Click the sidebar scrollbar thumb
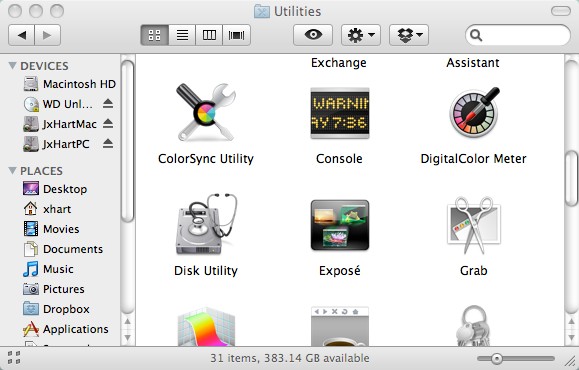 click(128, 141)
